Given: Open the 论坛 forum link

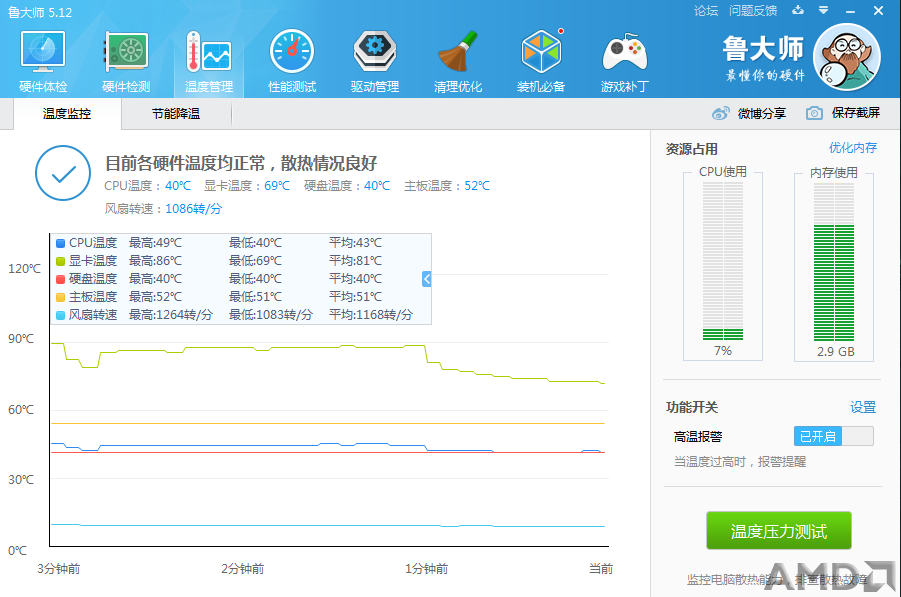Looking at the screenshot, I should point(706,10).
